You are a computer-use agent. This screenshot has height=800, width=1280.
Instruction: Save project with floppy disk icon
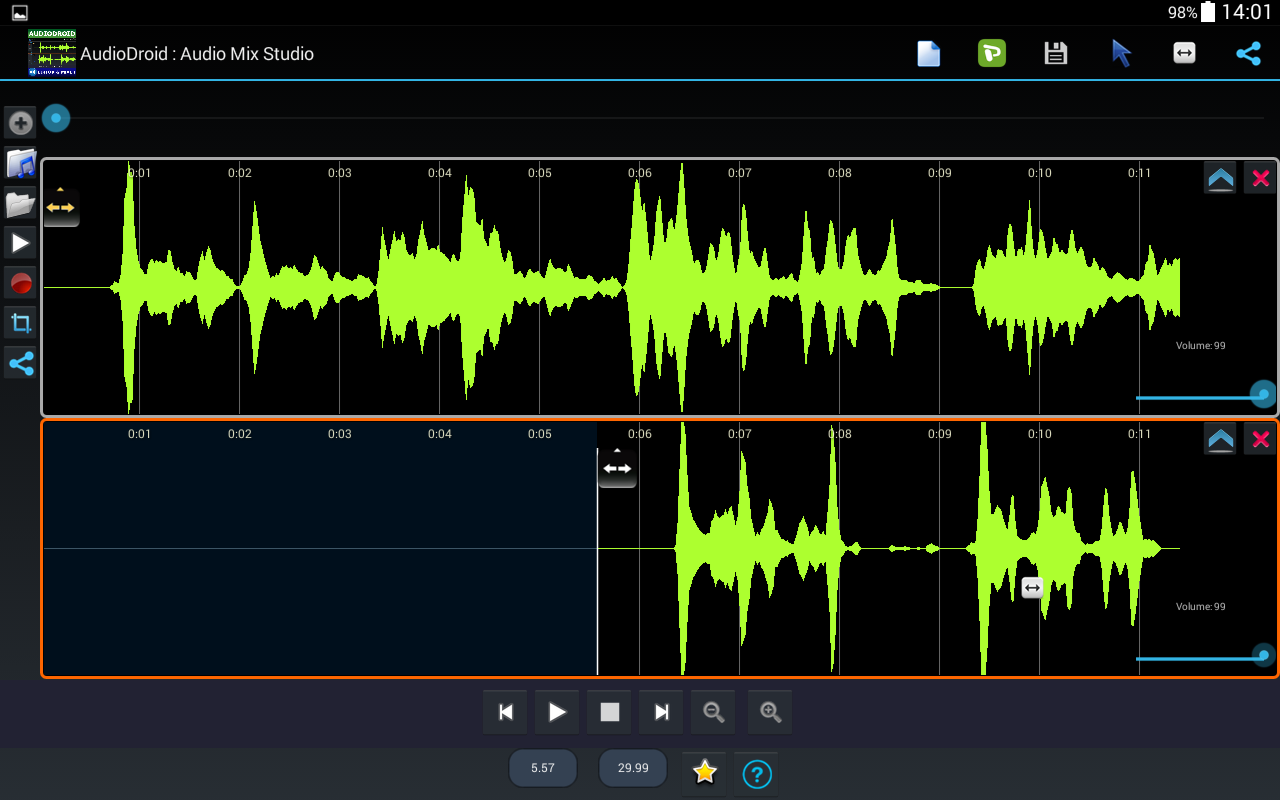pos(1055,54)
